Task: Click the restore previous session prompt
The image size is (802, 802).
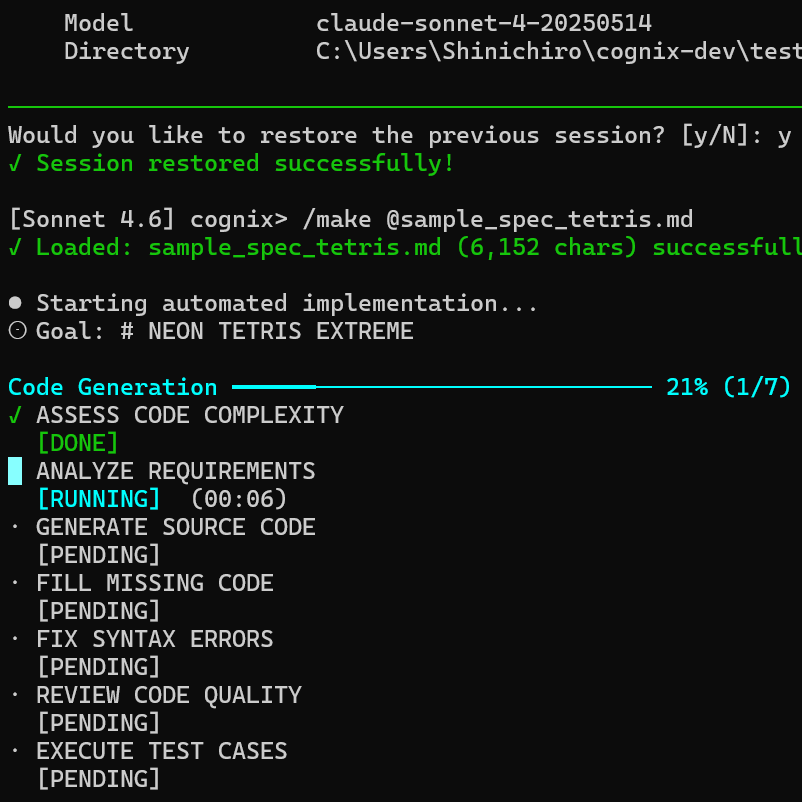Action: click(400, 136)
